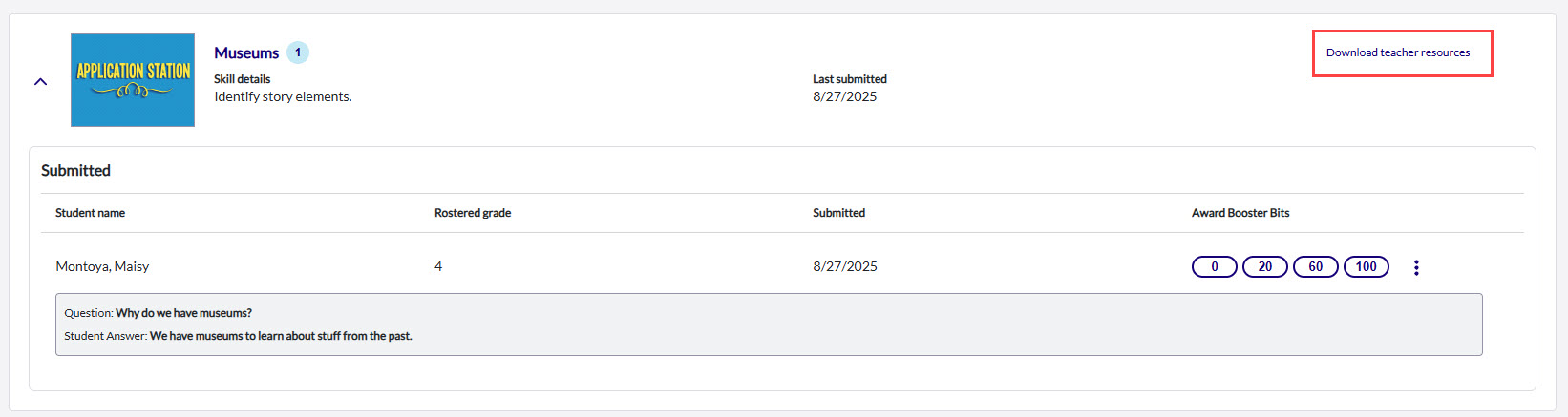This screenshot has height=417, width=1568.
Task: Download teacher resources
Action: (1398, 52)
